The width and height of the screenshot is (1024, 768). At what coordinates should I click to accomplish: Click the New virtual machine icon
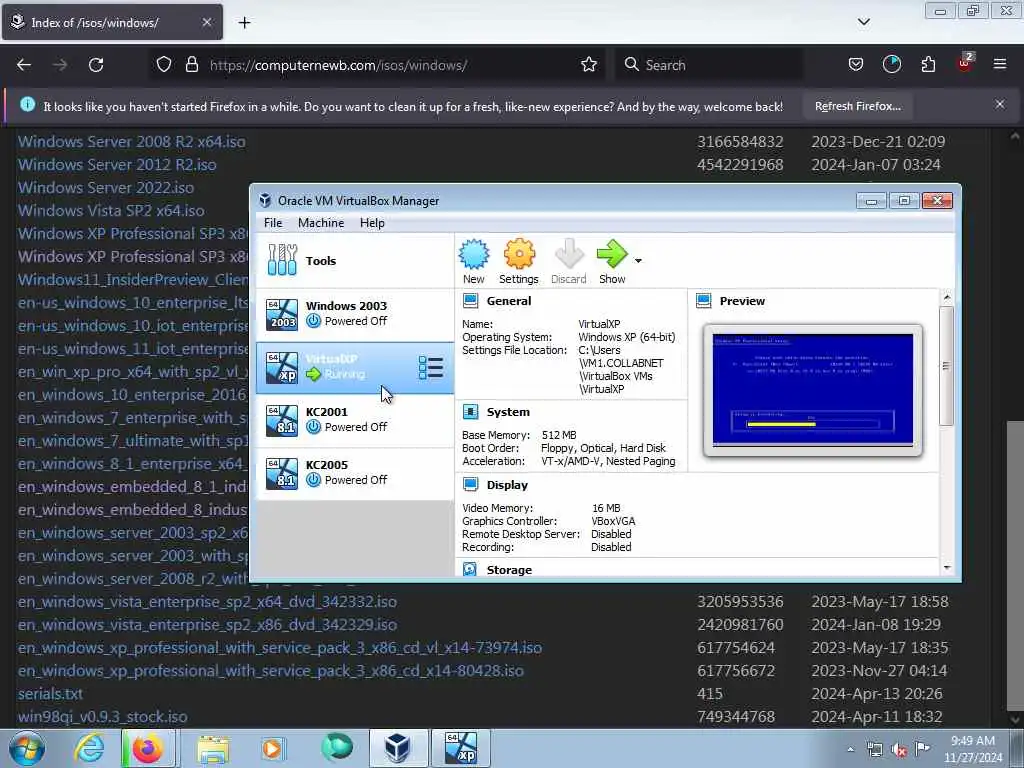tap(473, 254)
